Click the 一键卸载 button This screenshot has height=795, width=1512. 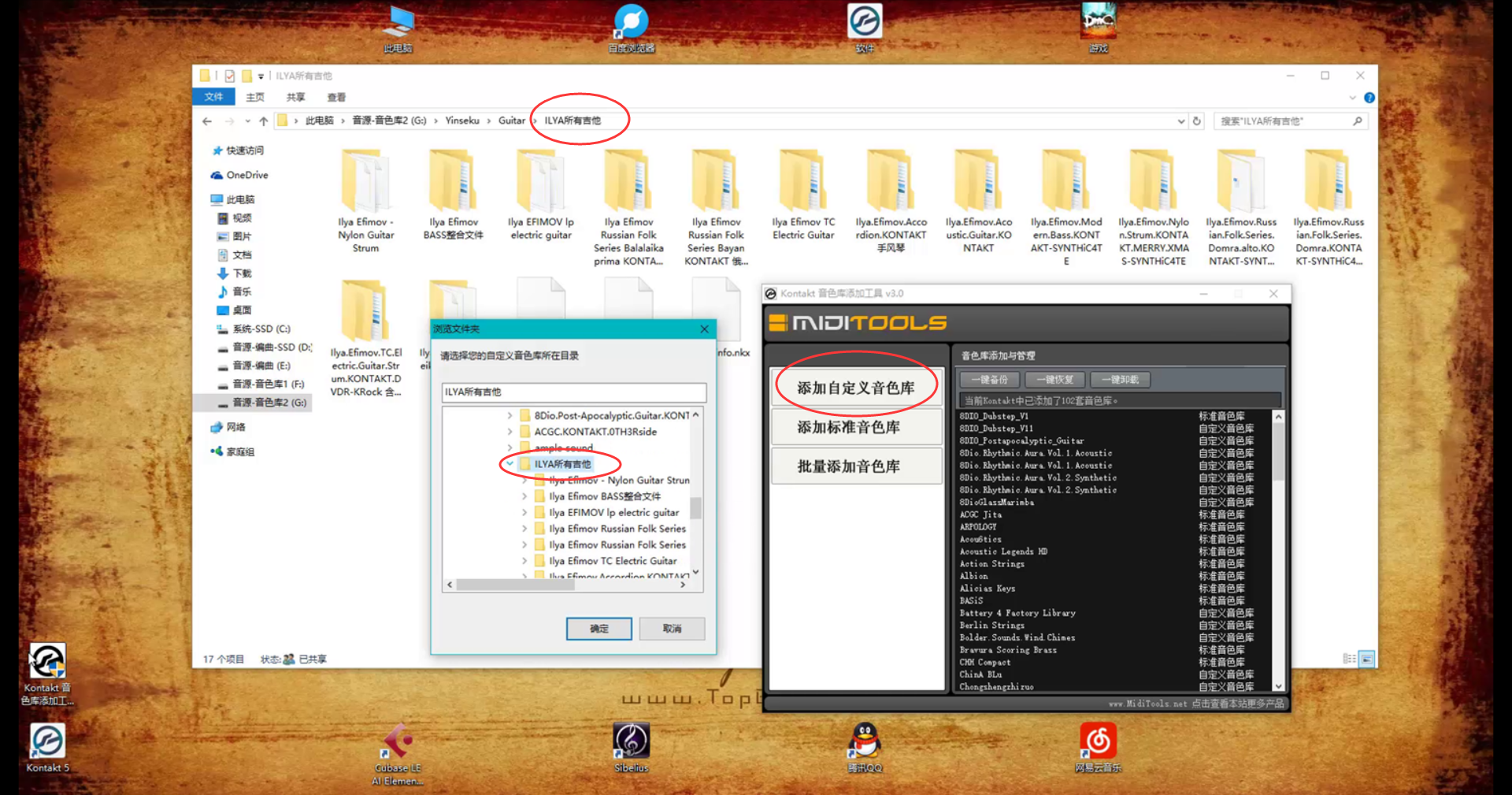[1121, 380]
